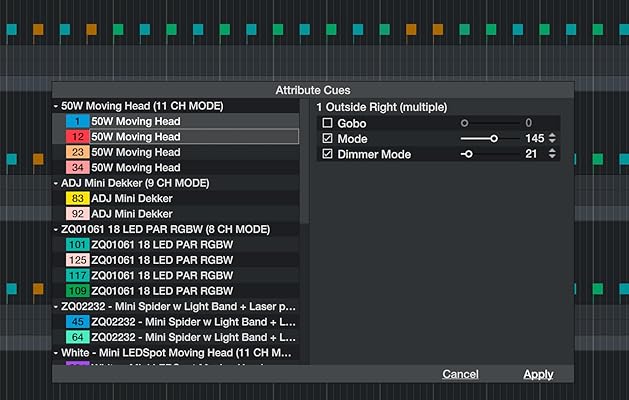Collapse ZQ01061 18 LED PAR RGBW group
The image size is (629, 400).
57,229
